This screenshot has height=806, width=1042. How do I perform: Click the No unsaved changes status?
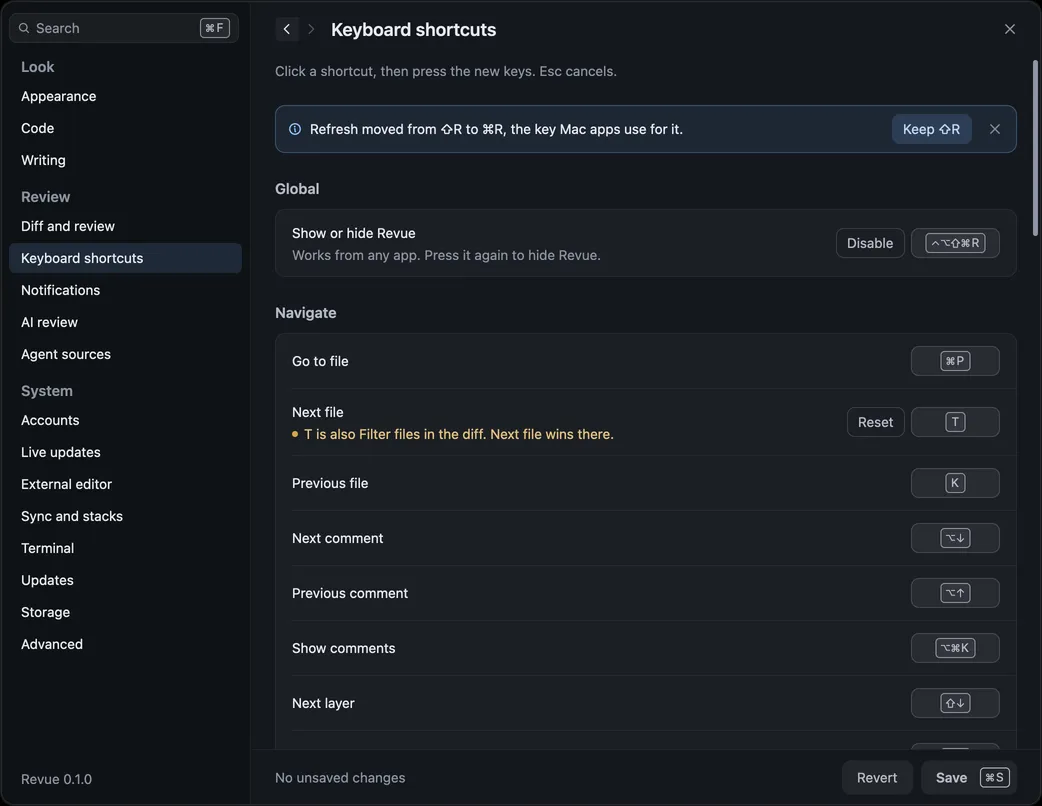tap(340, 777)
